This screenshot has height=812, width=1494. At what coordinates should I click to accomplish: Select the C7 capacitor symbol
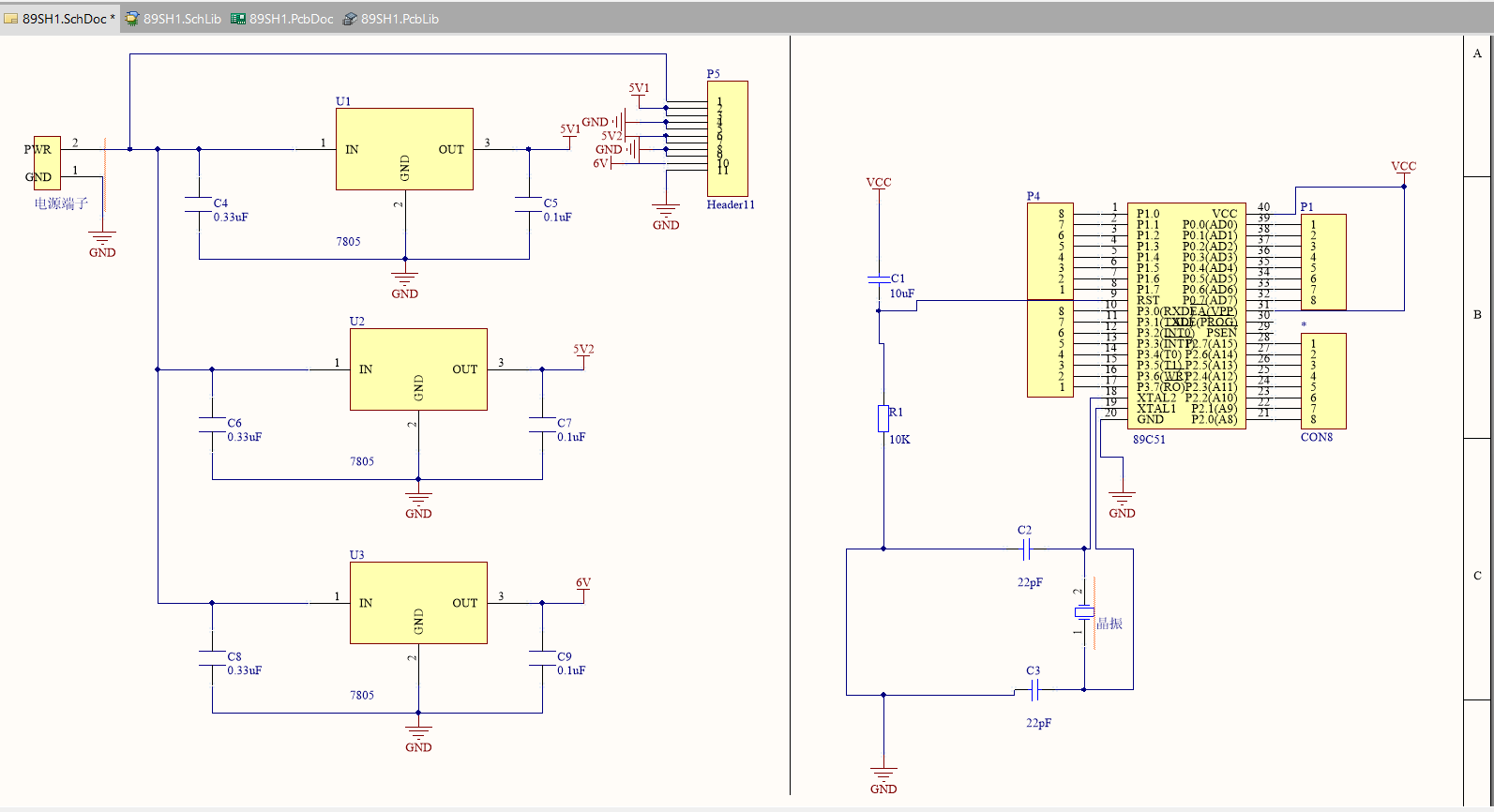point(543,425)
